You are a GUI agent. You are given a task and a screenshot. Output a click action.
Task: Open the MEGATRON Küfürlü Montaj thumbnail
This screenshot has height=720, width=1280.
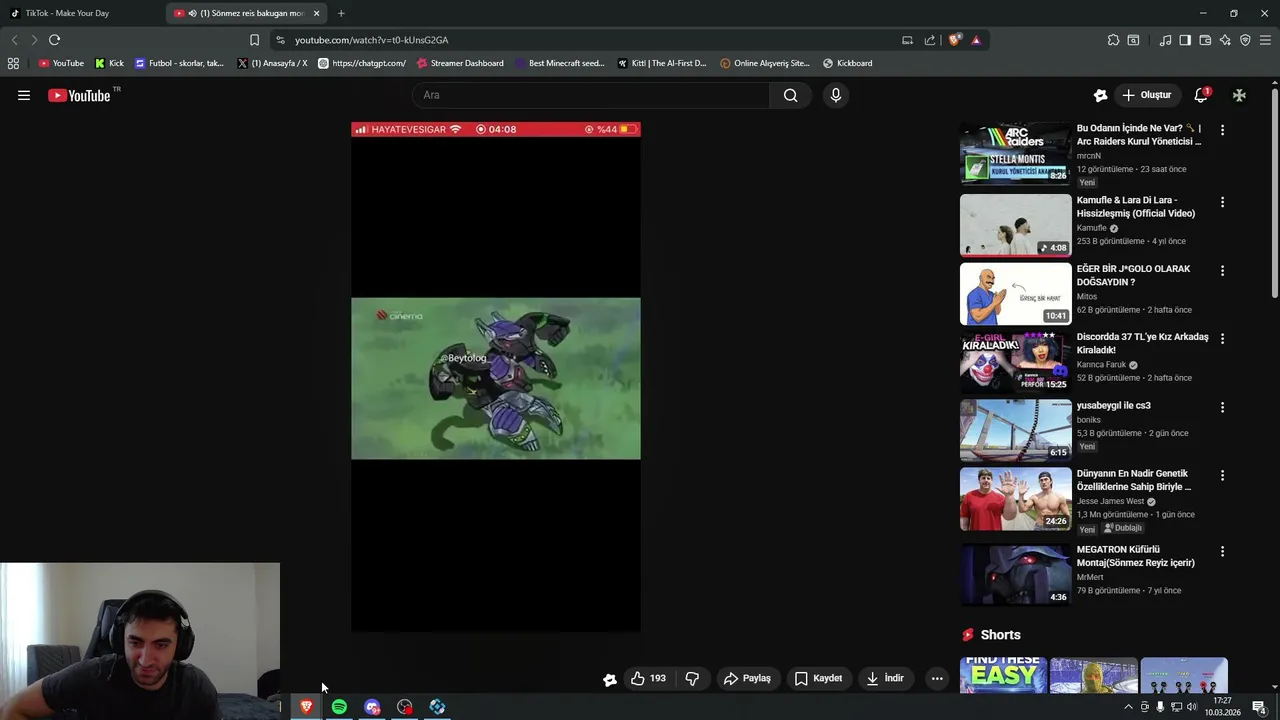pyautogui.click(x=1015, y=575)
